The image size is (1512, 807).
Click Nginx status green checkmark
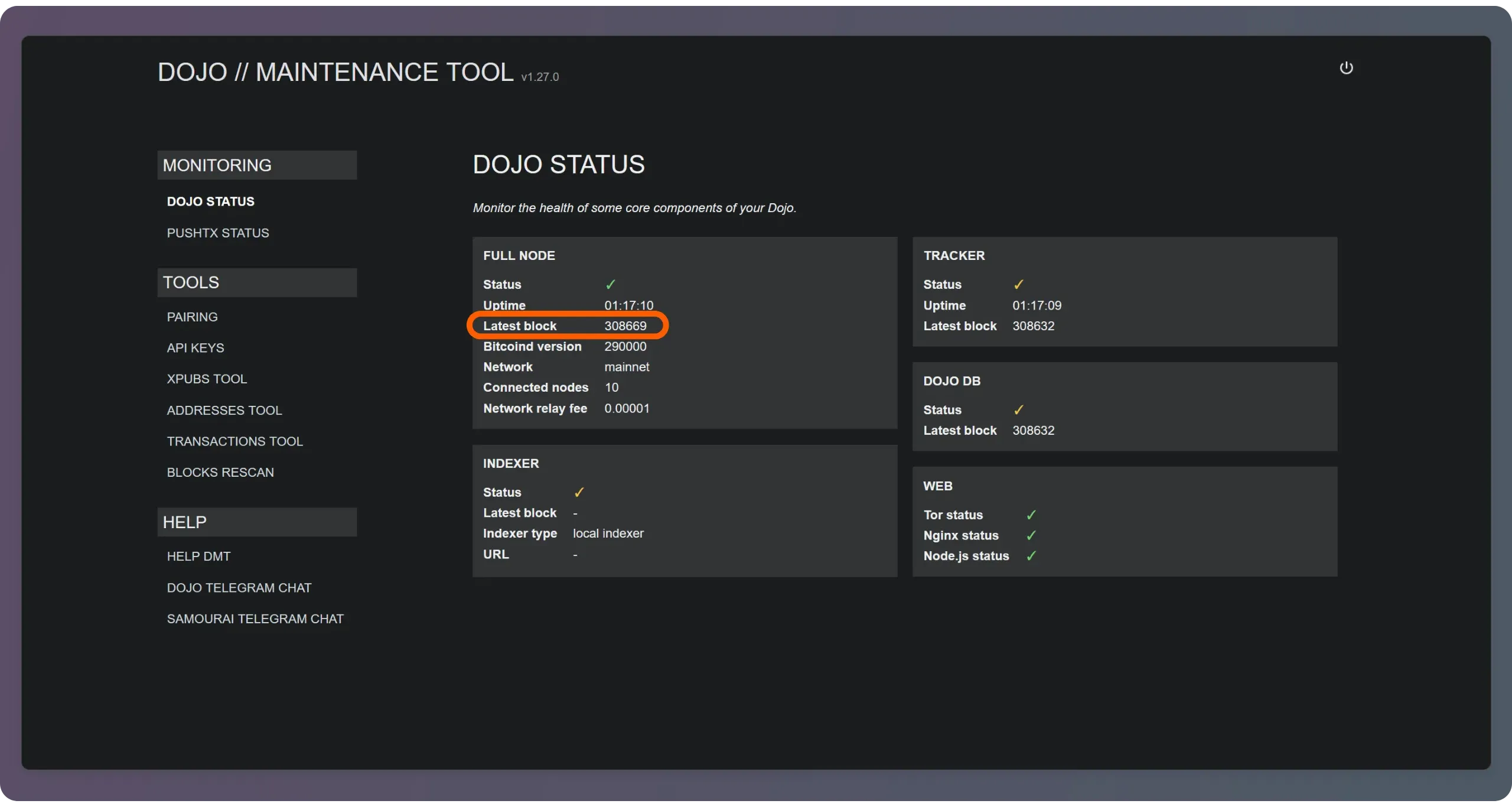1031,536
